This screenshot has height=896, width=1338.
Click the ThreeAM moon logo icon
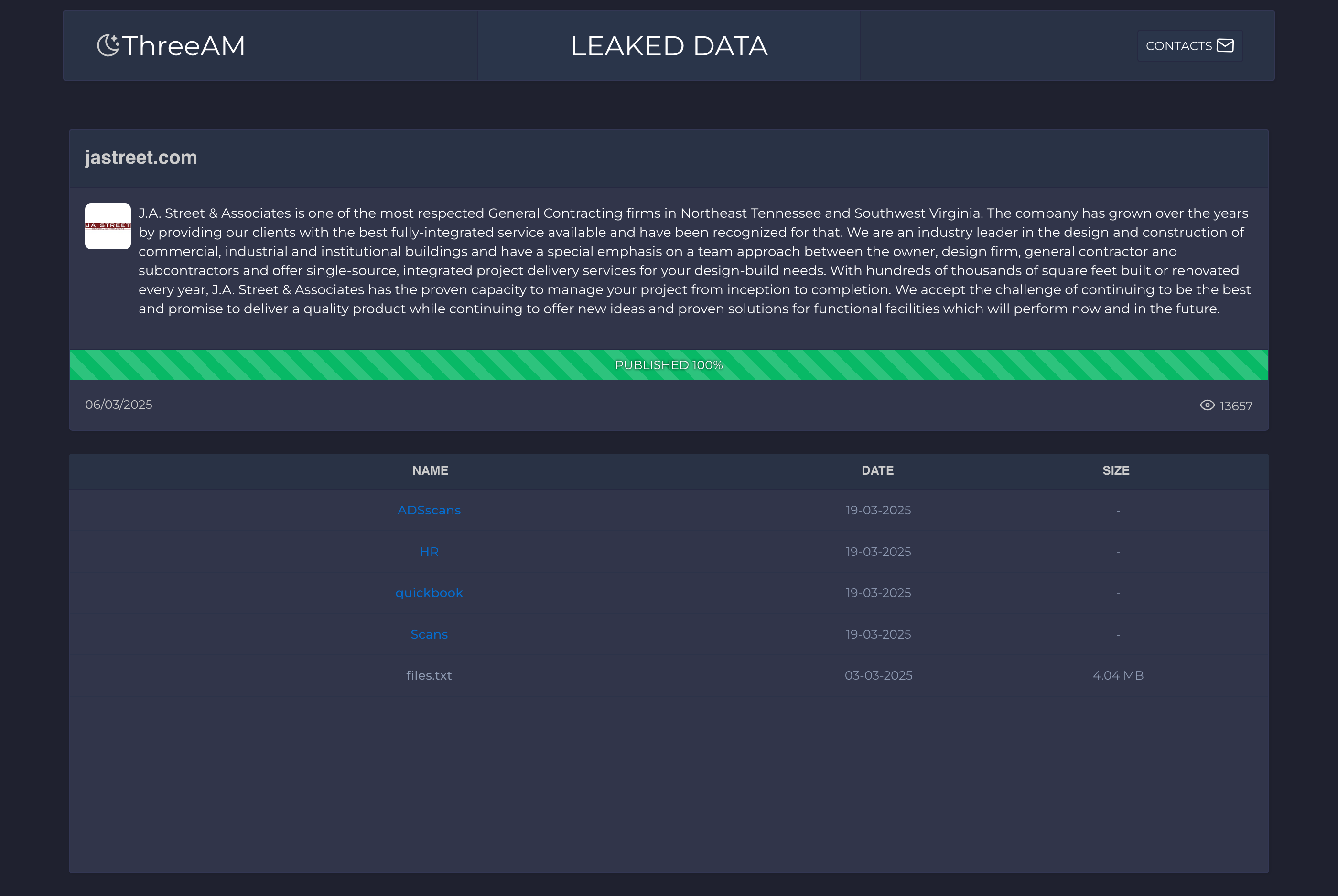108,45
